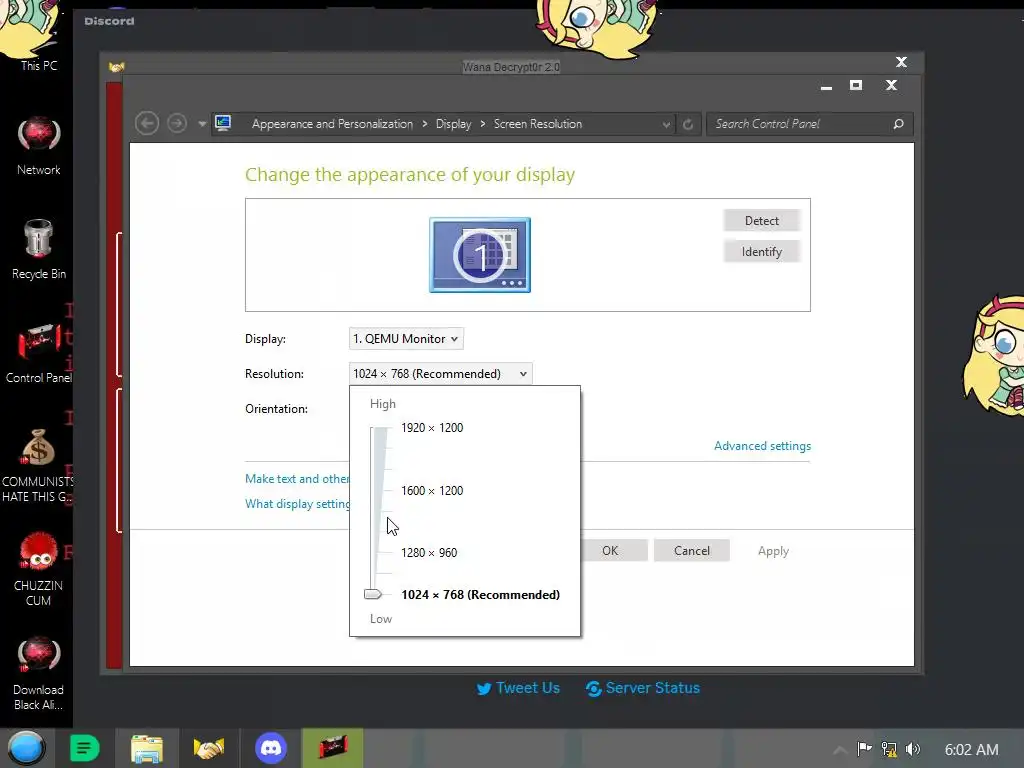
Task: Click the Start orb on the taskbar
Action: point(26,748)
